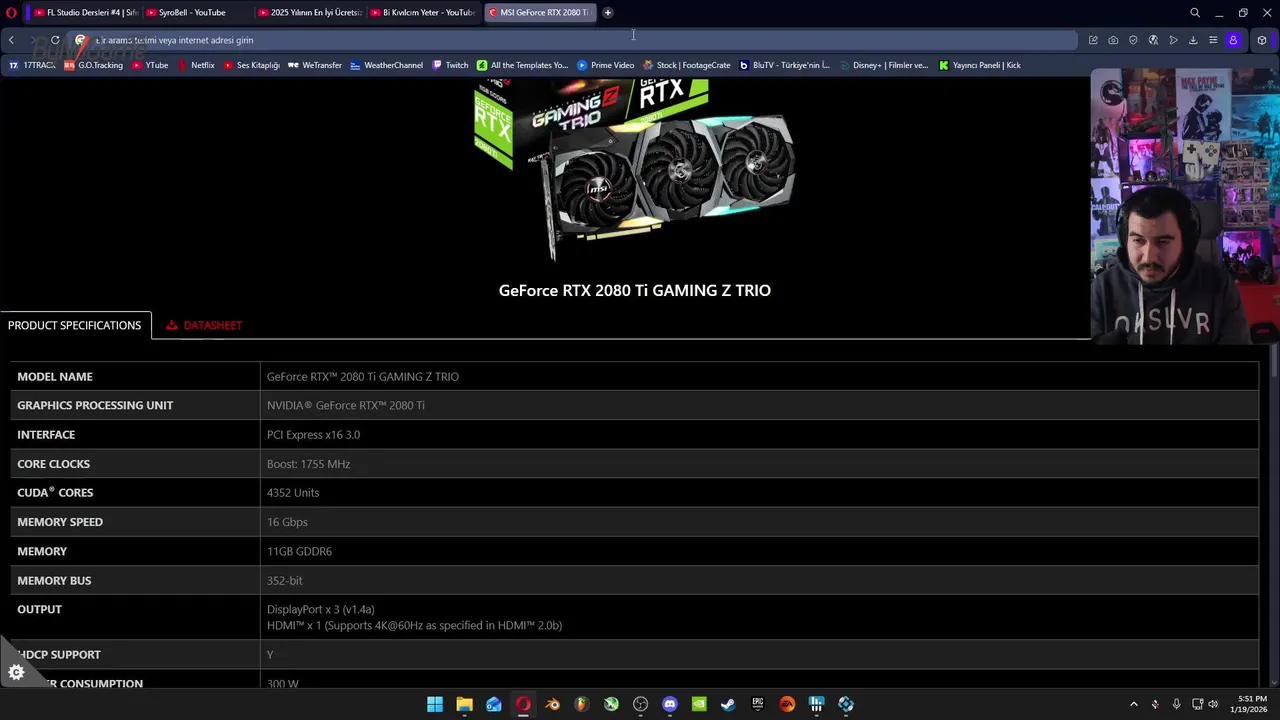Click 'GeForce RTX 2080 Ti GAMING Z TRIO' heading
The height and width of the screenshot is (720, 1280).
click(x=635, y=290)
